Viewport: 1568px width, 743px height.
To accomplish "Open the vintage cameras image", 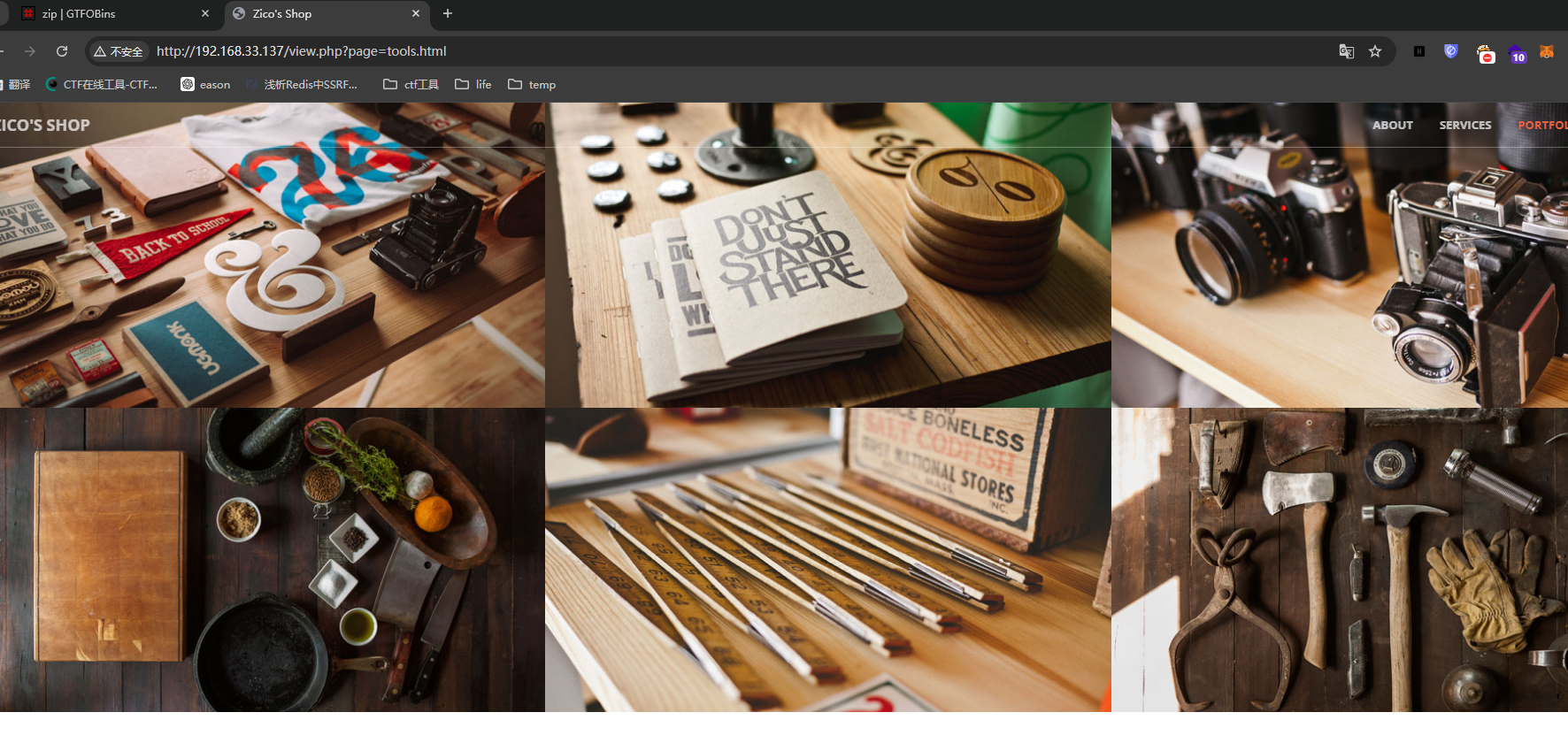I will (x=1340, y=256).
